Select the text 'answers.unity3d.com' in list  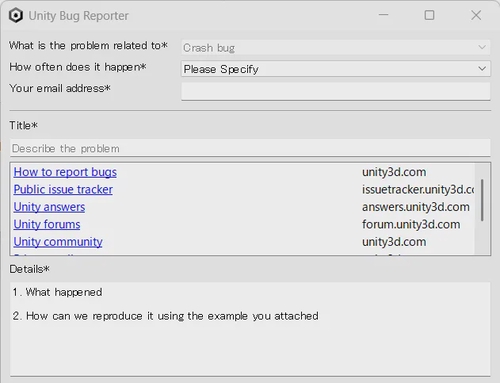[416, 207]
